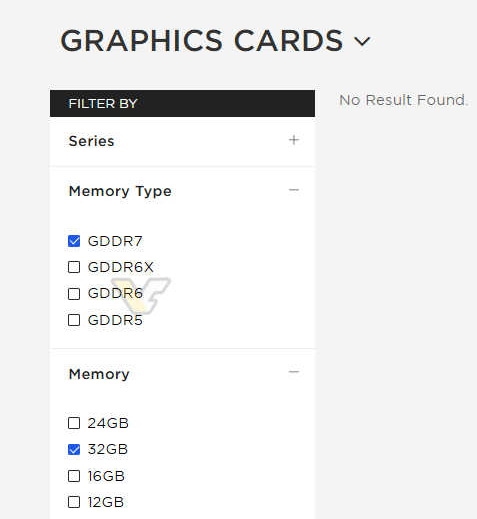Enable the GDDR6X checkbox
477x519 pixels.
(74, 267)
